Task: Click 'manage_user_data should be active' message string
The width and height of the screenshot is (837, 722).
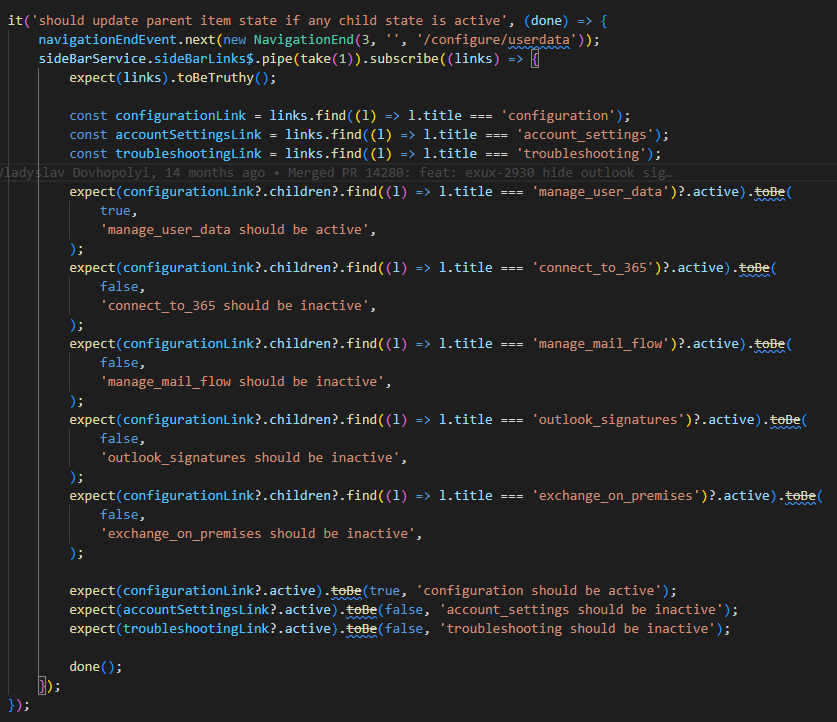Action: point(234,230)
